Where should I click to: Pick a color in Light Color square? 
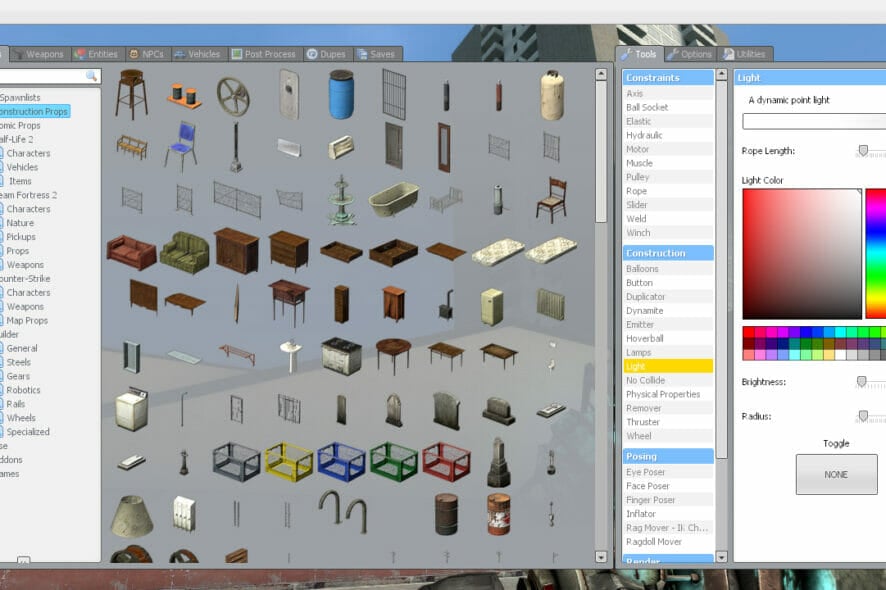[x=802, y=254]
